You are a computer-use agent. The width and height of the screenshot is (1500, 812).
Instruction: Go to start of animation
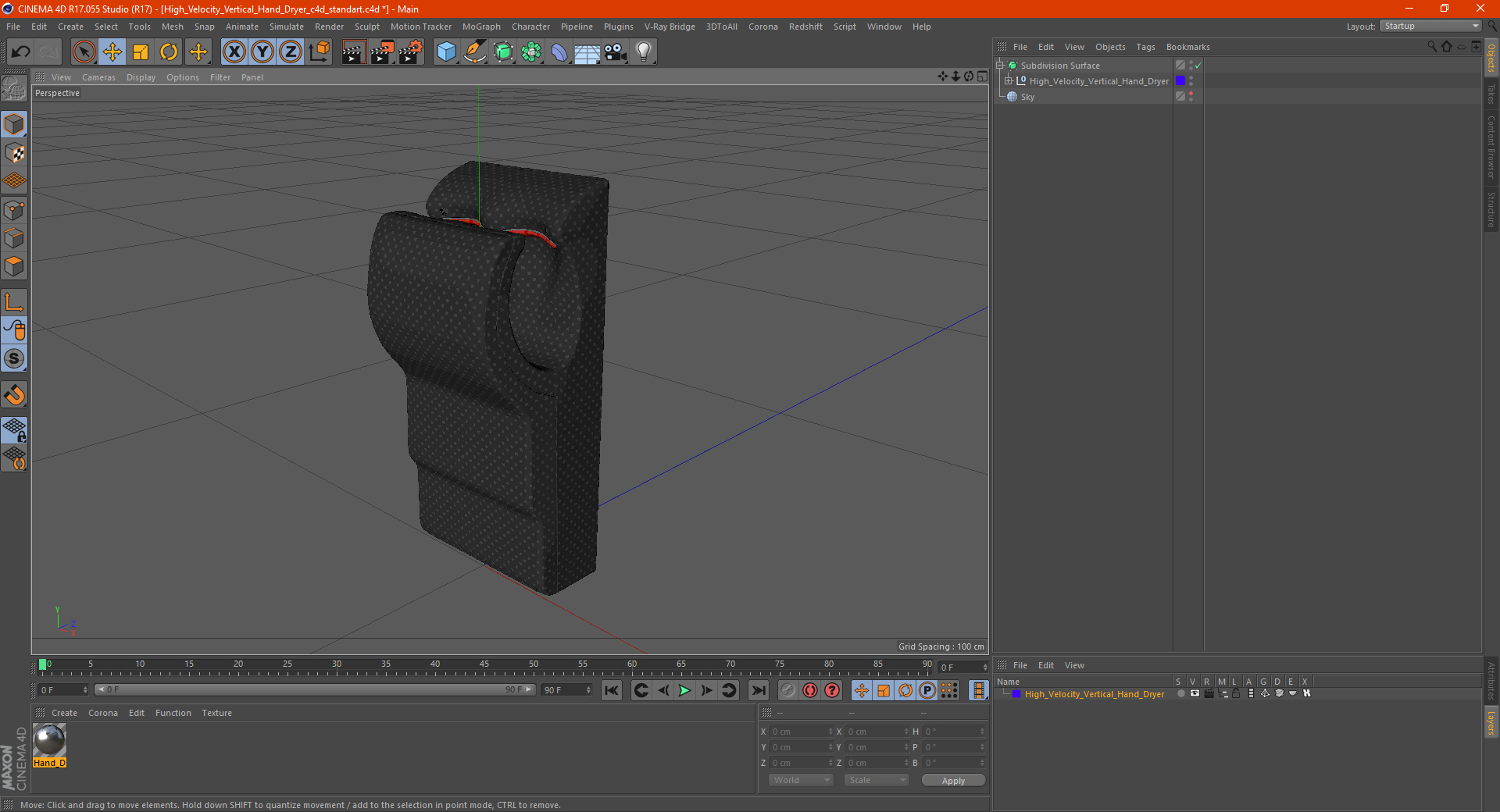(612, 690)
